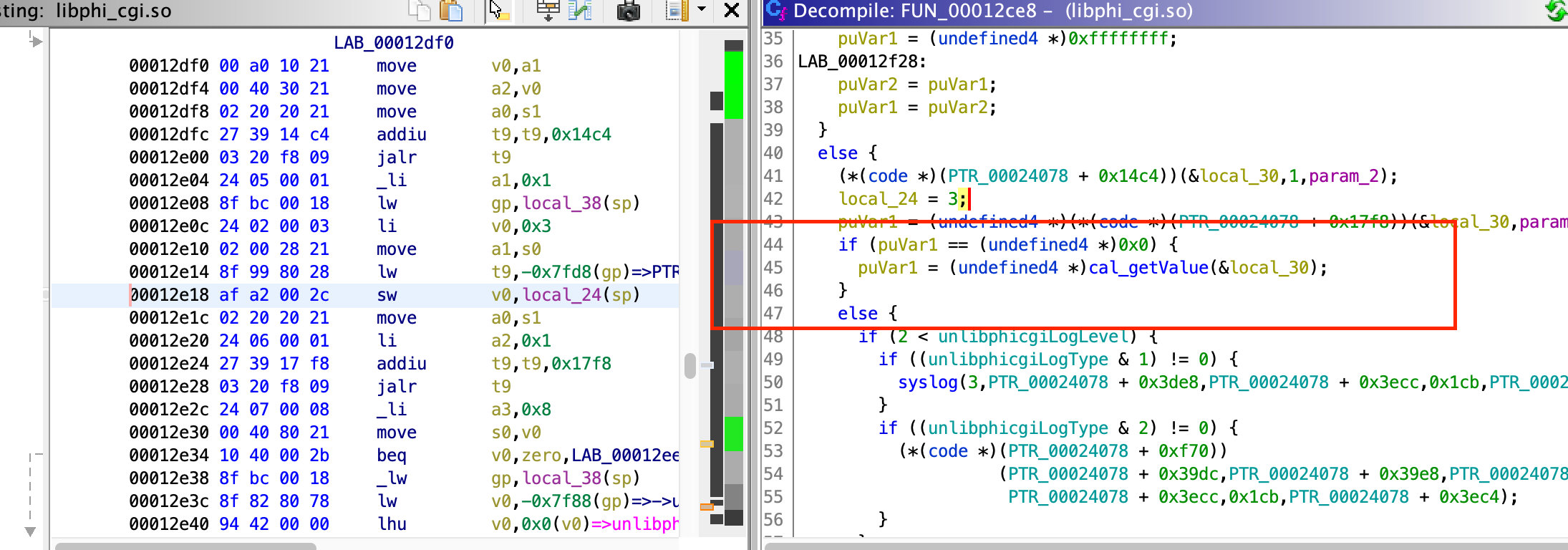This screenshot has height=550, width=1568.
Task: Click the Paste icon in Listing toolbar
Action: tap(451, 10)
